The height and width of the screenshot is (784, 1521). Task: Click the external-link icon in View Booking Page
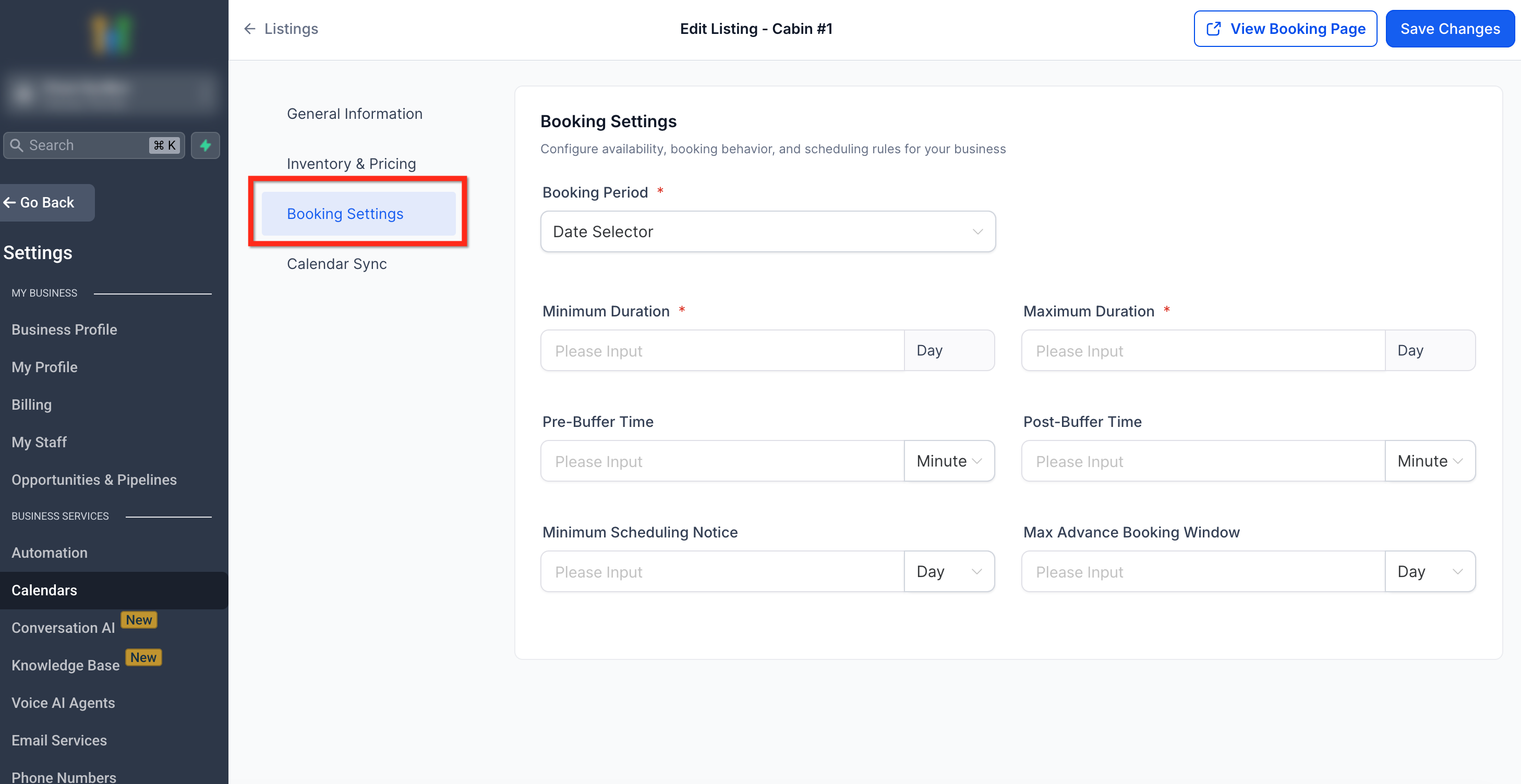1213,29
